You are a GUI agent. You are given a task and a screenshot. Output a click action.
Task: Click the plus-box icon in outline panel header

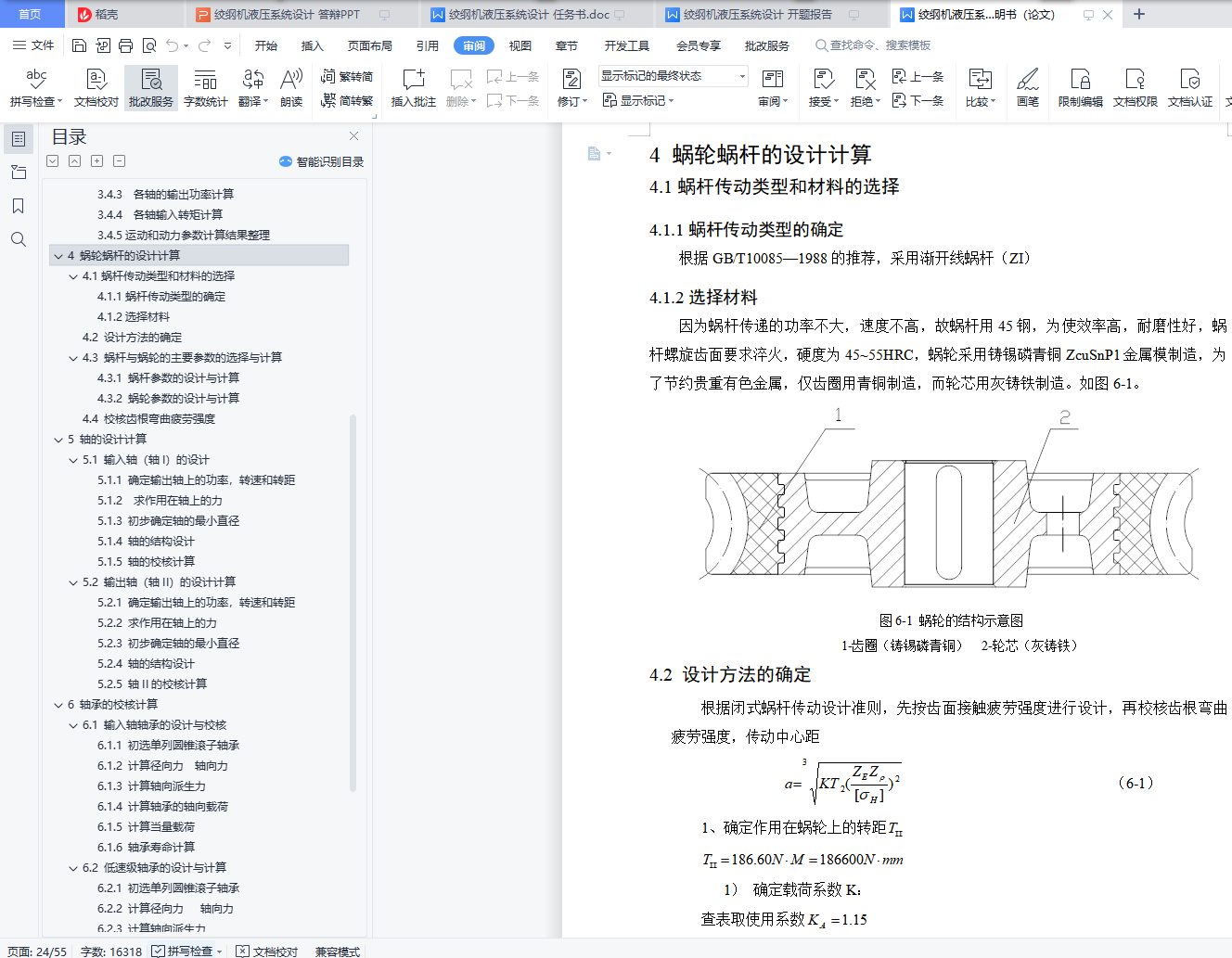coord(96,161)
